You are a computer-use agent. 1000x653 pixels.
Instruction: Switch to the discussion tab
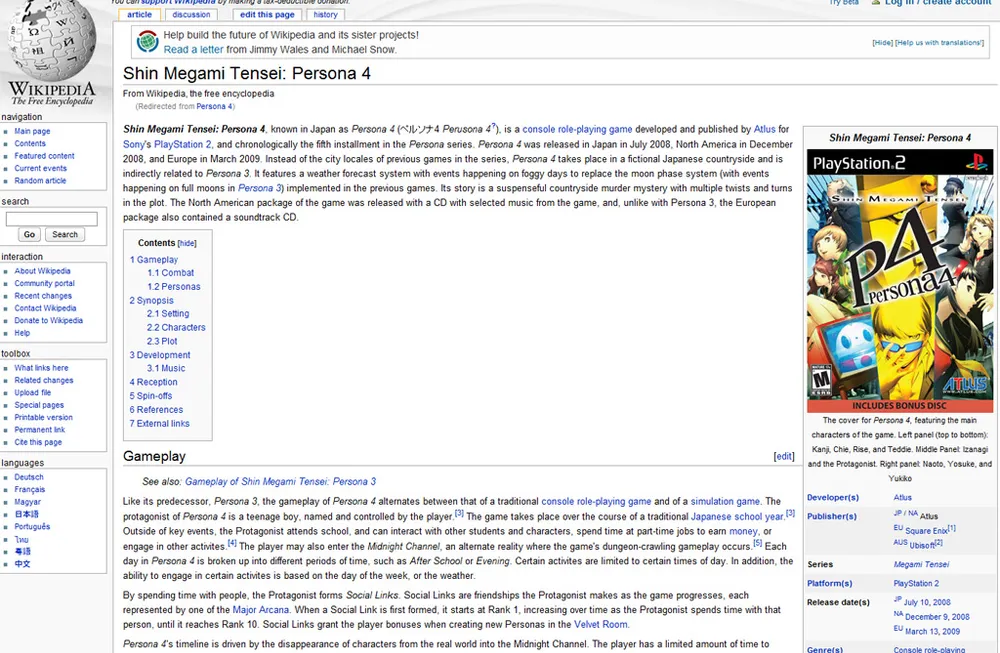(191, 15)
